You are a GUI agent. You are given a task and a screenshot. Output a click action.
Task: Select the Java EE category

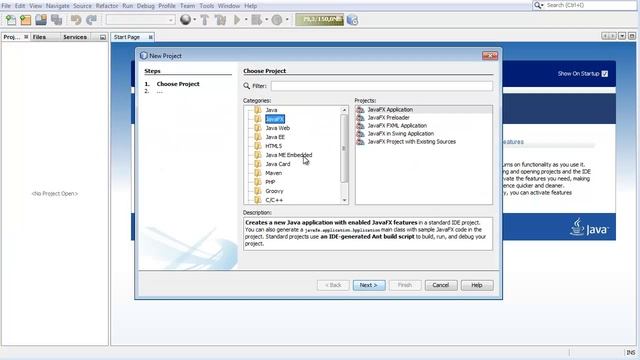point(275,137)
